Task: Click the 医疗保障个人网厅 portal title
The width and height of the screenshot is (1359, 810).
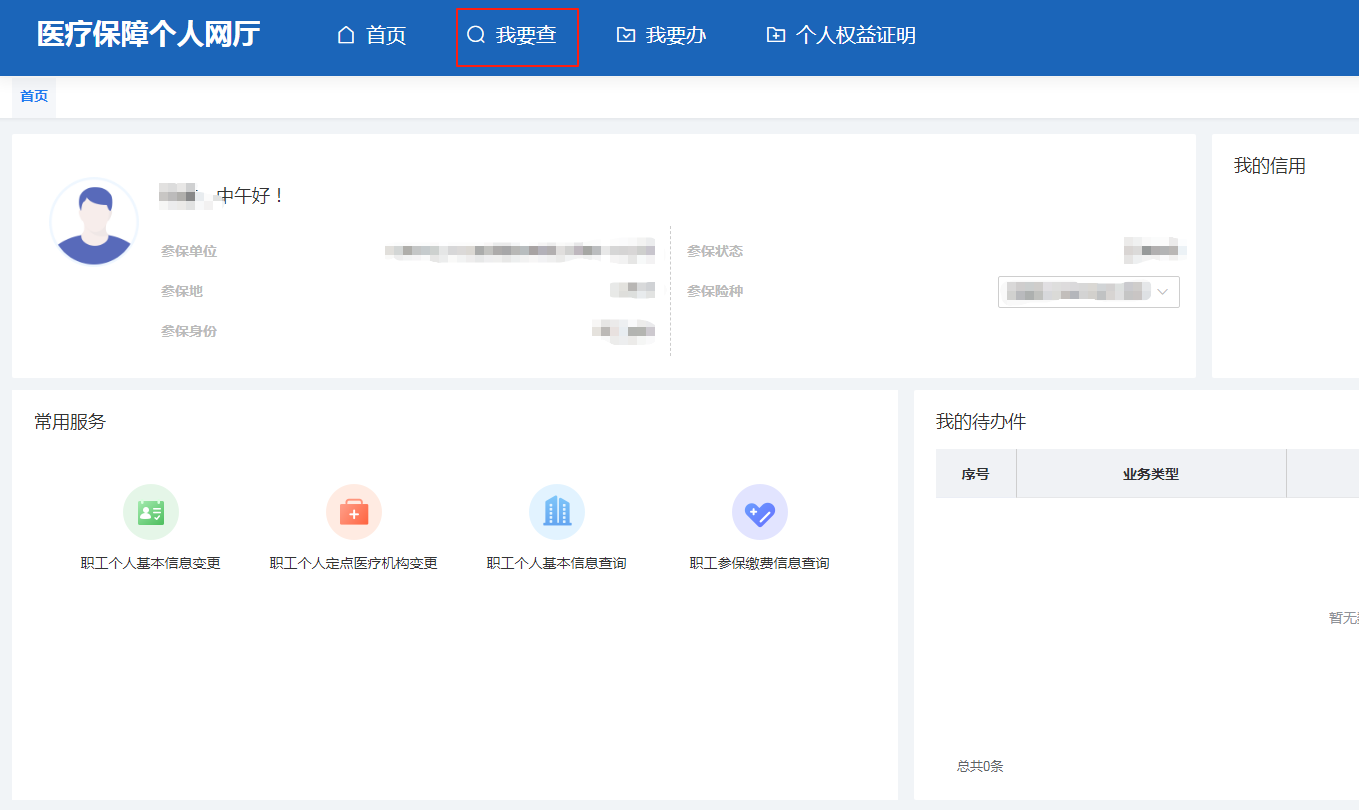Action: [149, 35]
